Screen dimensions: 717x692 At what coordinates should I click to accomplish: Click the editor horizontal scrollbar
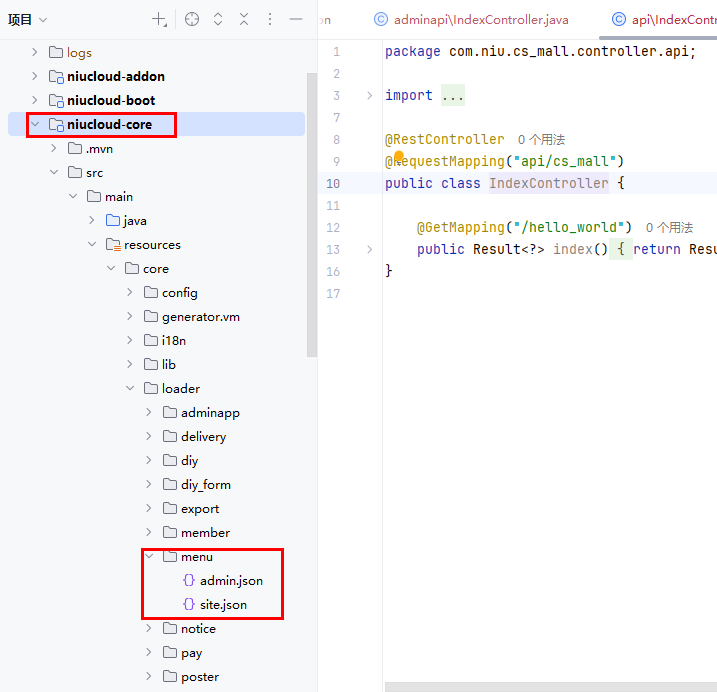(550, 686)
